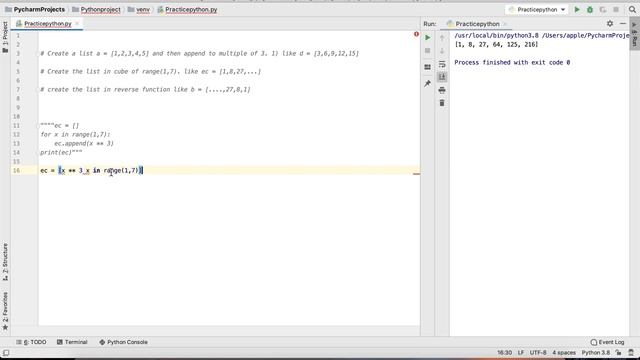Click line number 16 in gutter

click(x=16, y=171)
